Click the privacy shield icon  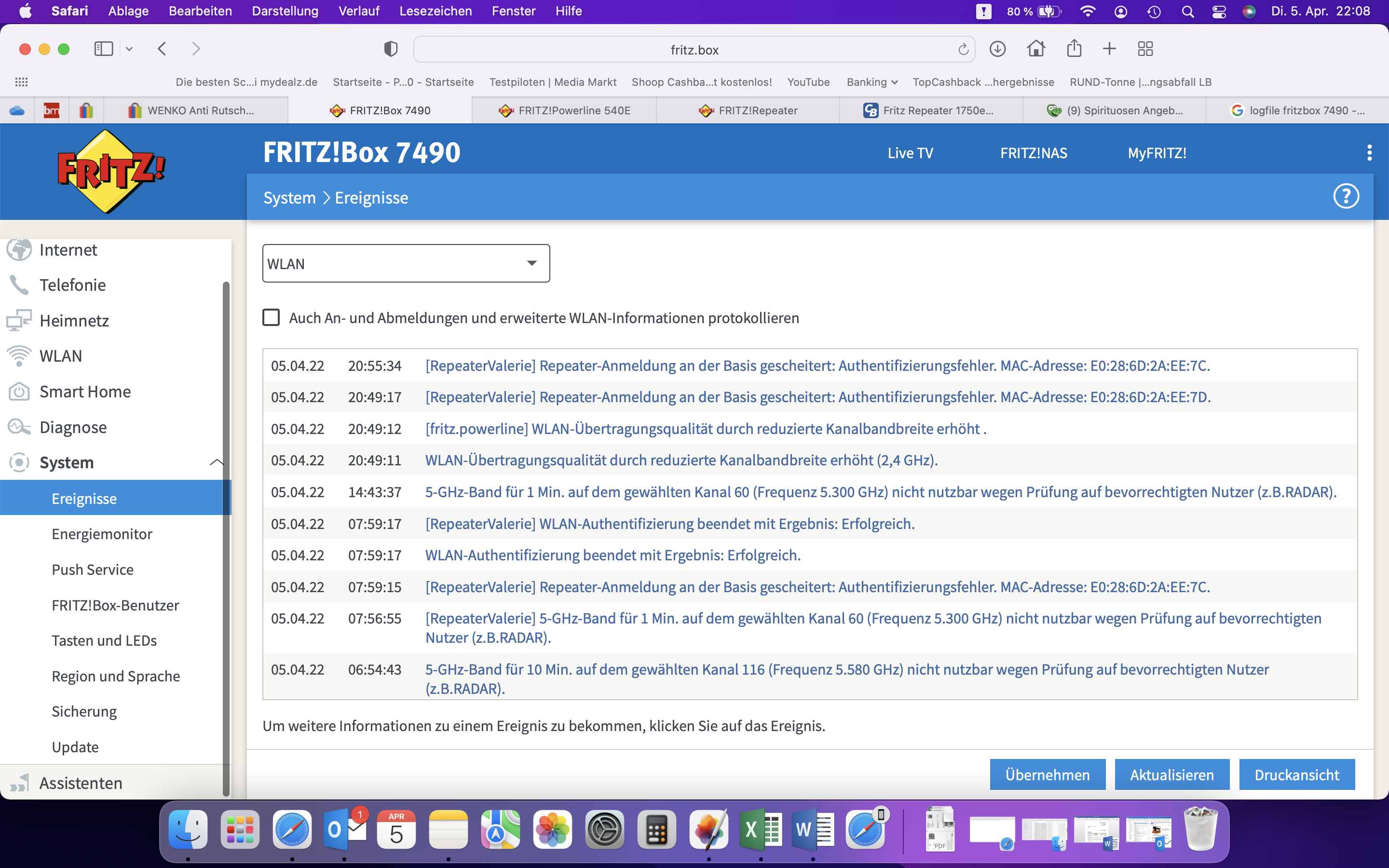(x=391, y=49)
